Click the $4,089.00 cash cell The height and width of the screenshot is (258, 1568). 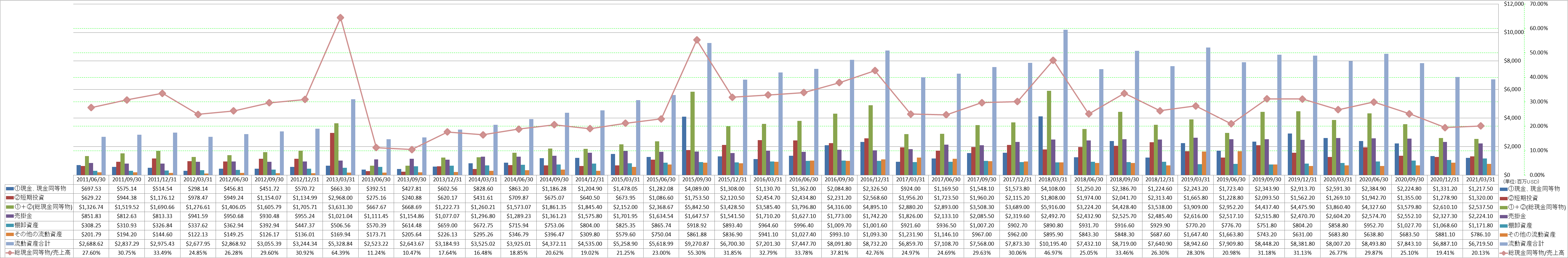[697, 189]
